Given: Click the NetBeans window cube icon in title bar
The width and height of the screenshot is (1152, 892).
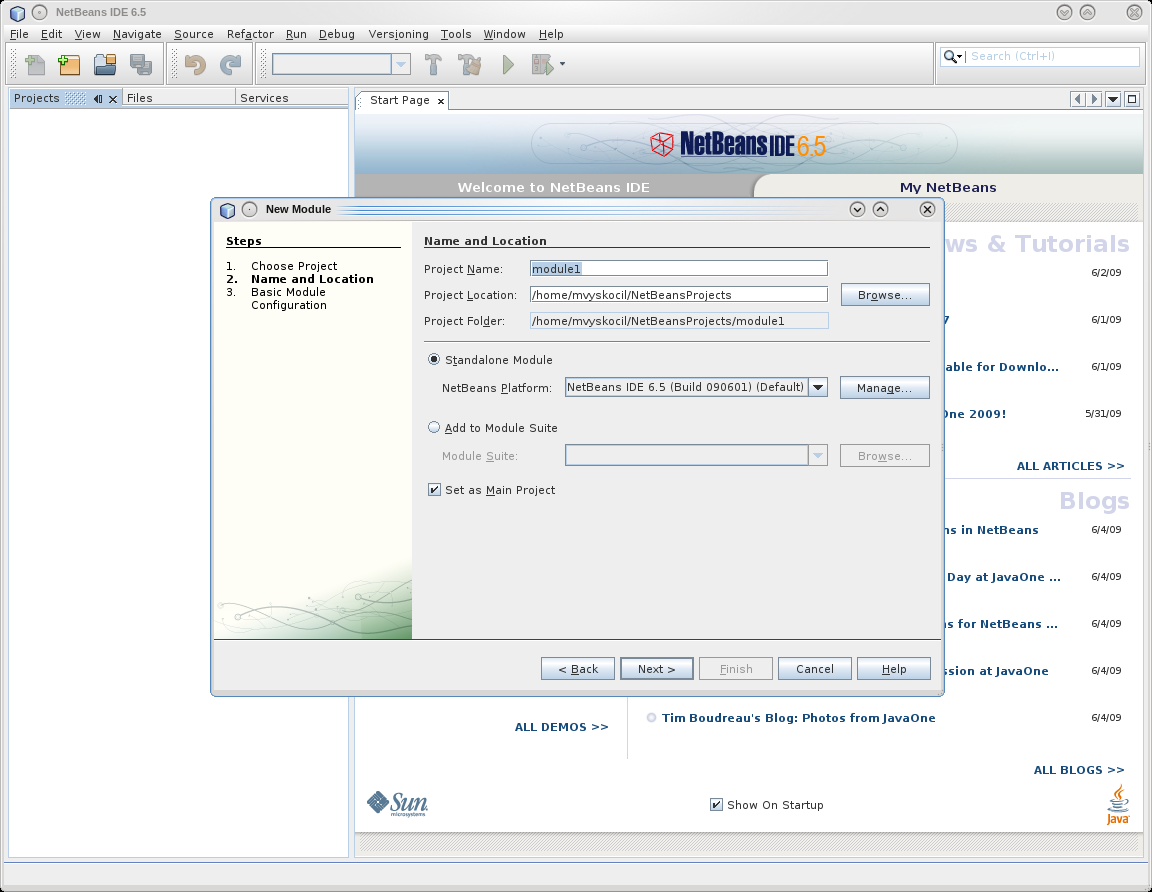Looking at the screenshot, I should click(x=18, y=12).
